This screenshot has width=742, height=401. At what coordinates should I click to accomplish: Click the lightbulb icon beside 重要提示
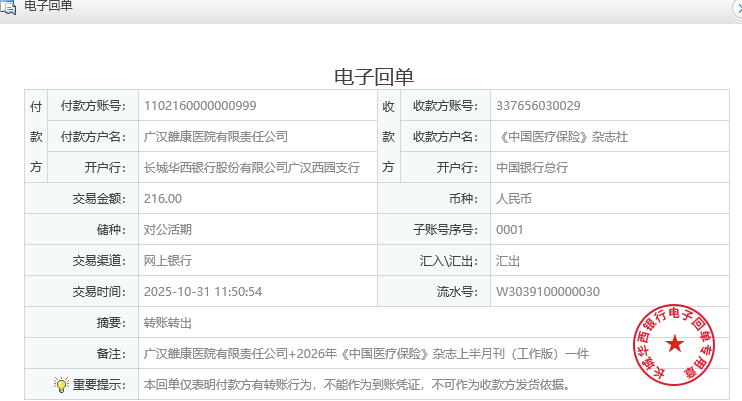[61, 384]
